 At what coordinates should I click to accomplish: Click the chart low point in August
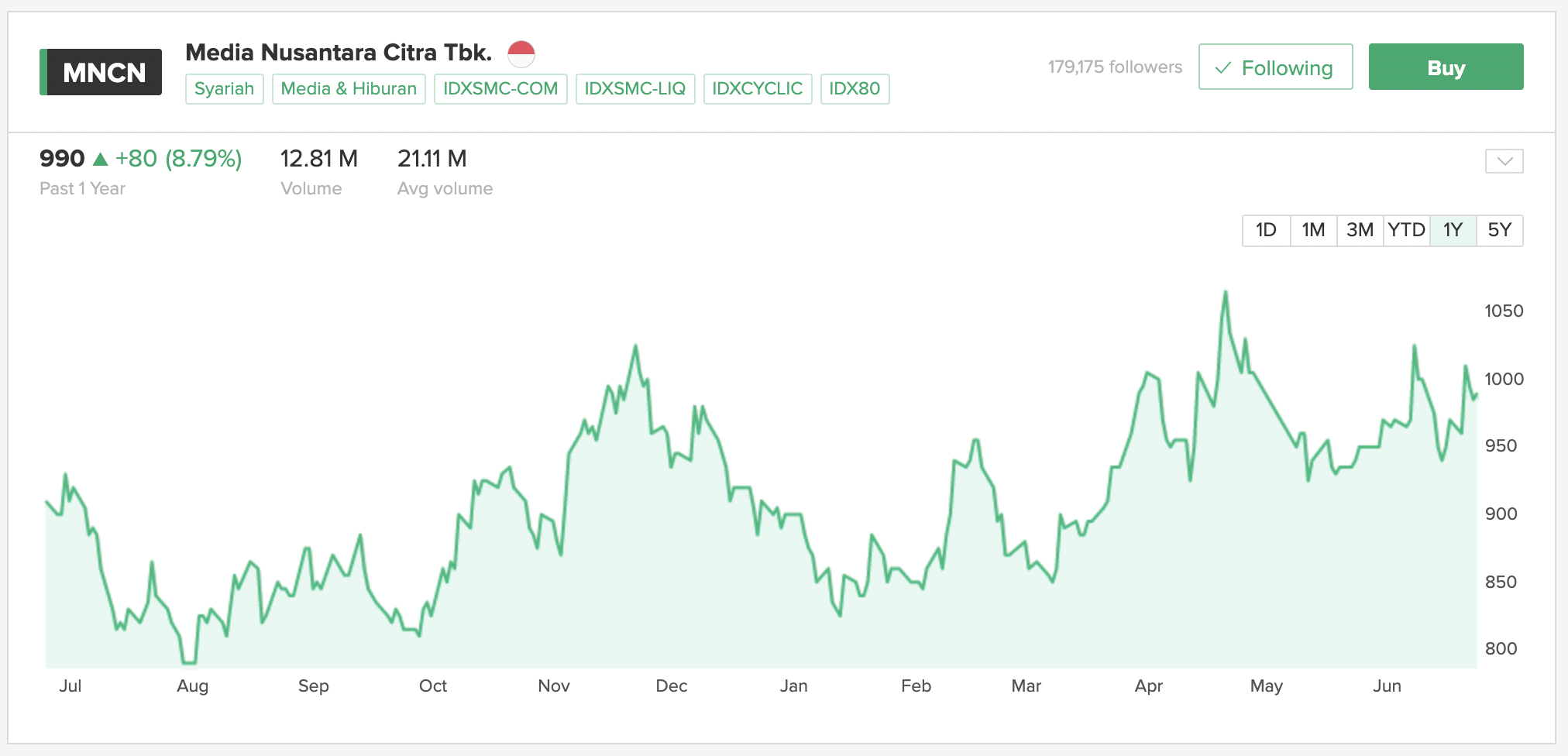coord(188,663)
